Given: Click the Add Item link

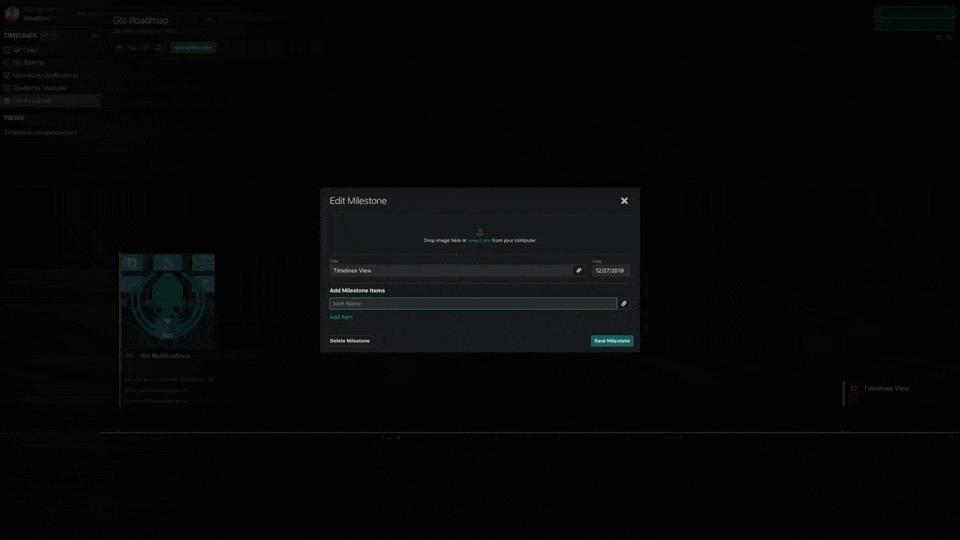Looking at the screenshot, I should click(341, 317).
